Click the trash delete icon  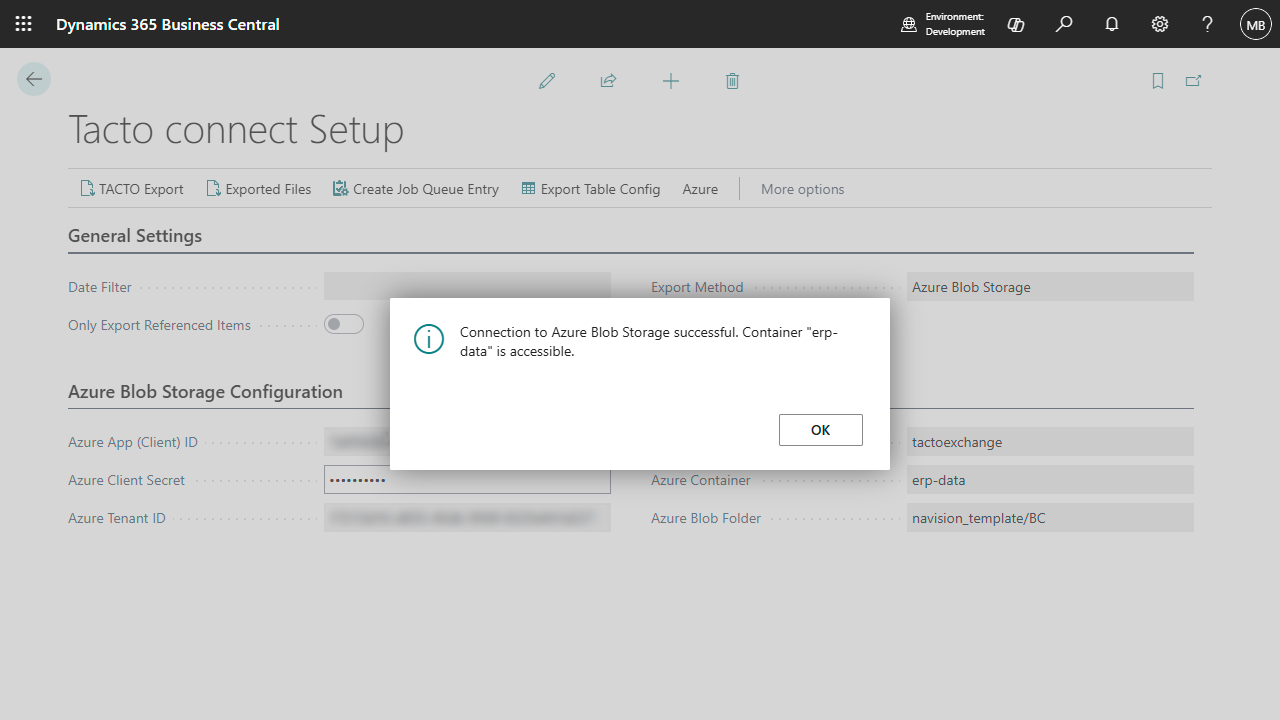(732, 81)
